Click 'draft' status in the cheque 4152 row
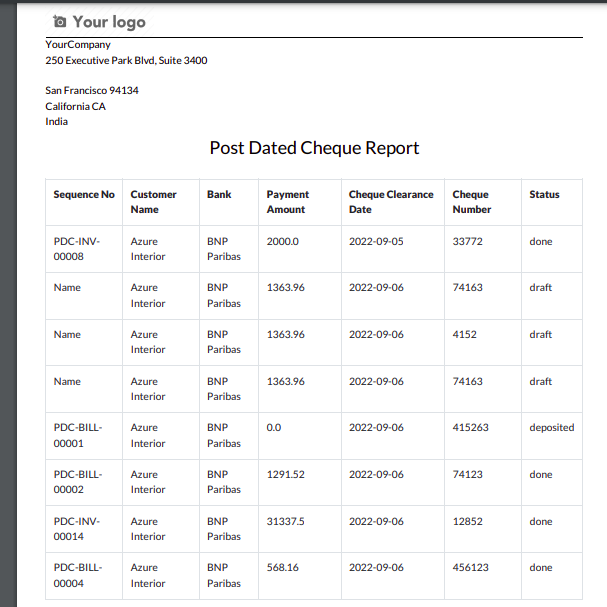 pos(540,334)
